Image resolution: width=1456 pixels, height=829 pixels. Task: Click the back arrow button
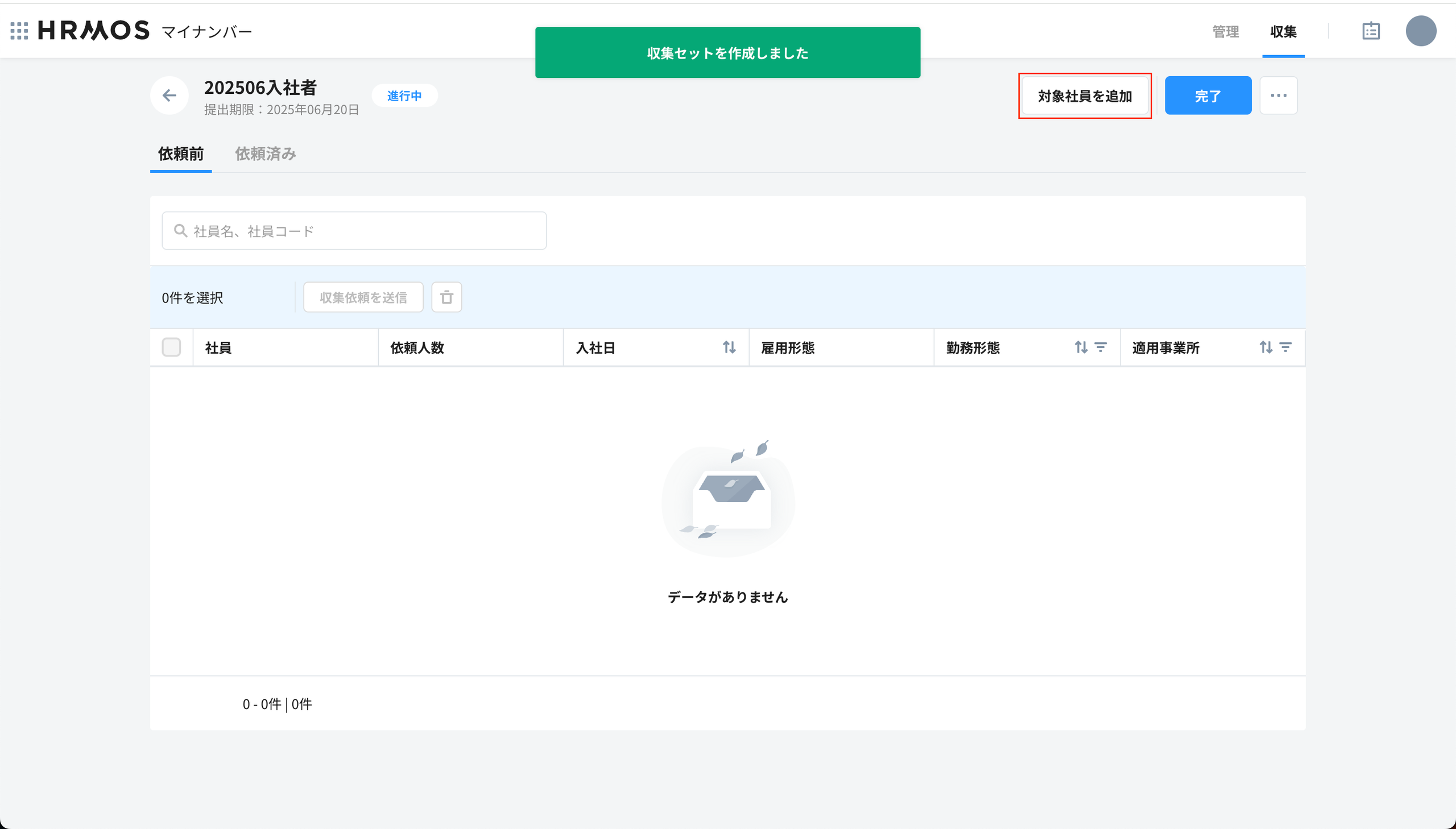(x=169, y=96)
